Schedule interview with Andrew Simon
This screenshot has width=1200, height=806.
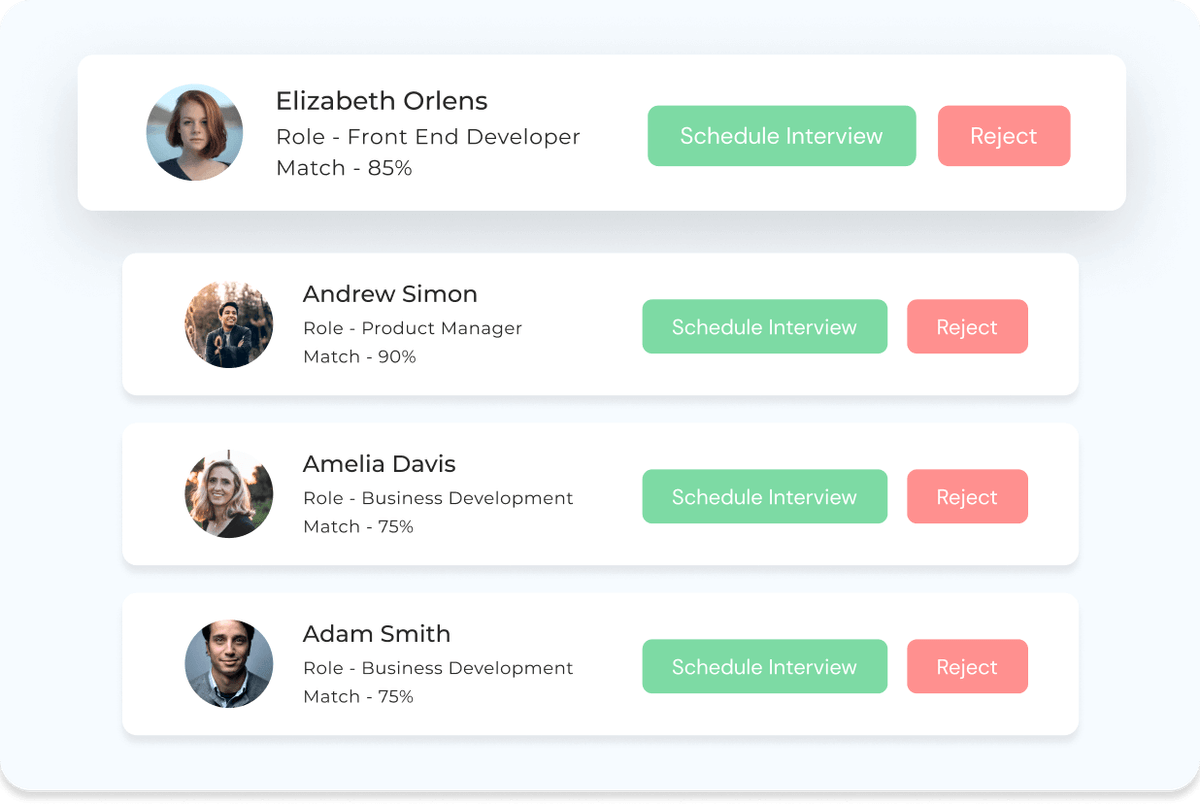(x=765, y=327)
